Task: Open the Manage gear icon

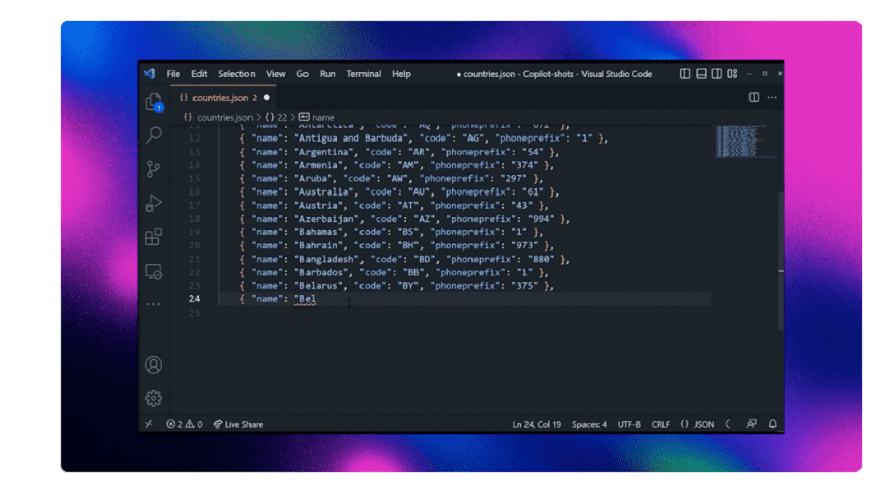Action: pos(153,398)
